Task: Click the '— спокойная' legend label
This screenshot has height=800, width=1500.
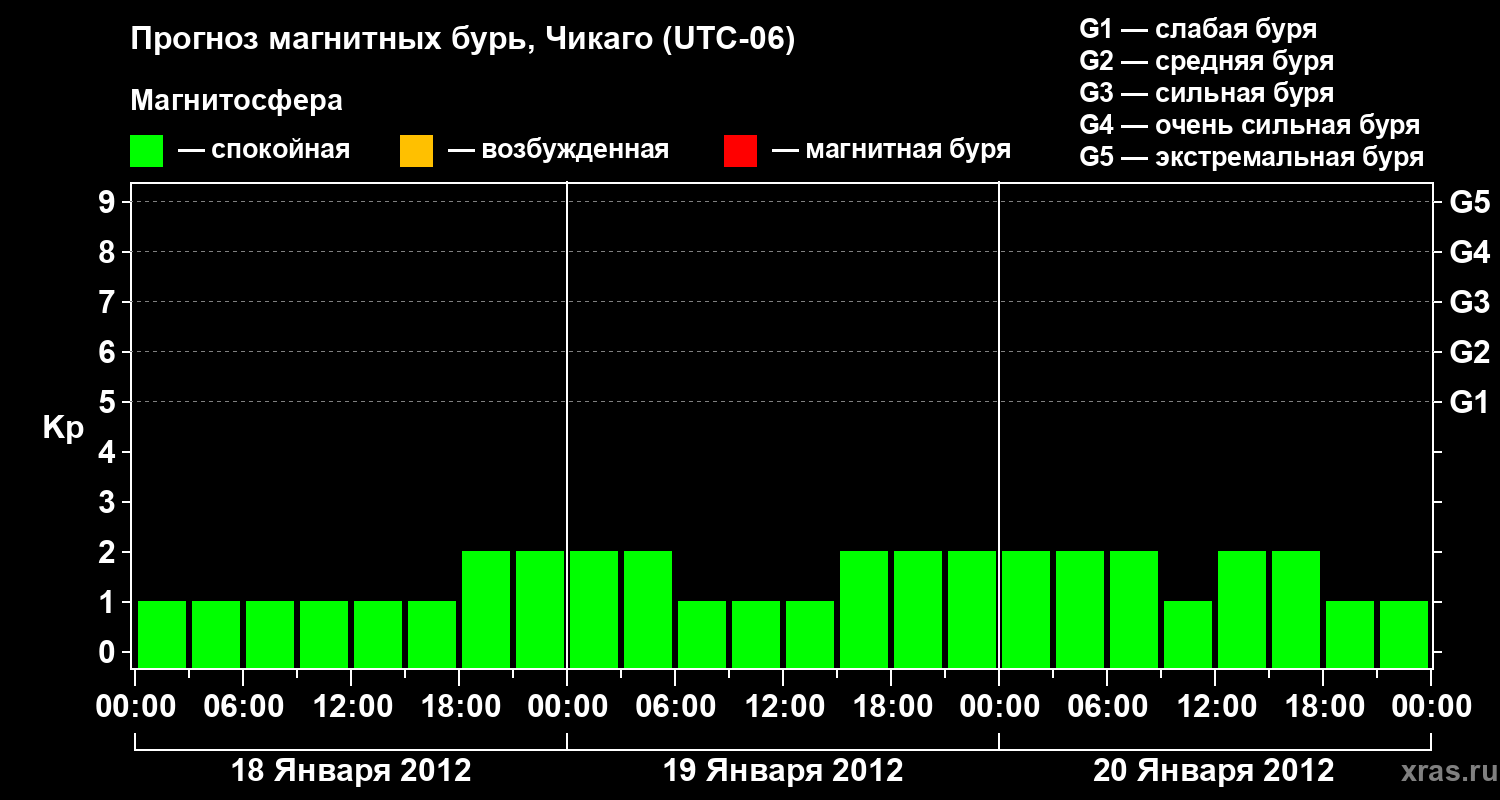Action: pos(264,150)
